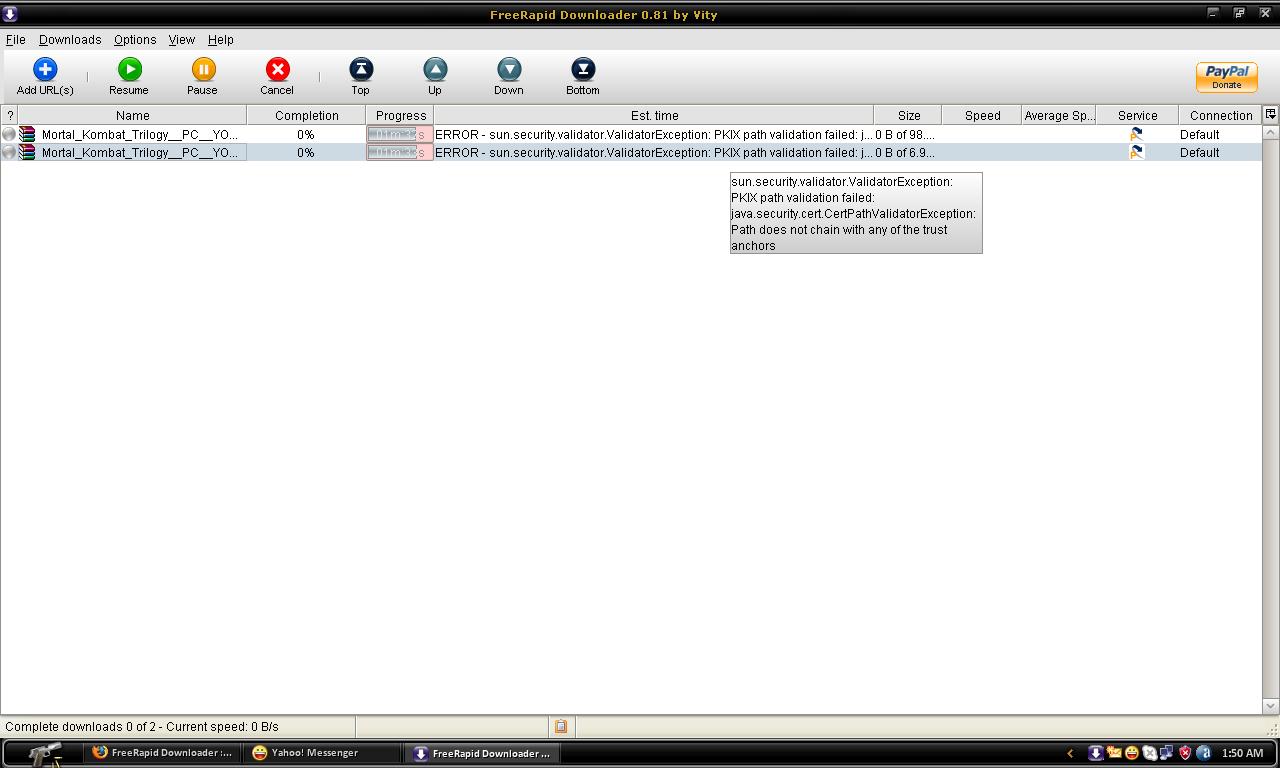Expand the Options menu
This screenshot has height=768, width=1280.
pos(135,40)
